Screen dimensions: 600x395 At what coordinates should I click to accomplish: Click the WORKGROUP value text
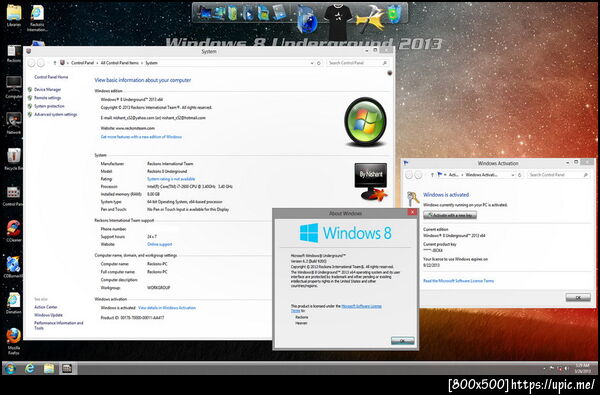coord(158,288)
